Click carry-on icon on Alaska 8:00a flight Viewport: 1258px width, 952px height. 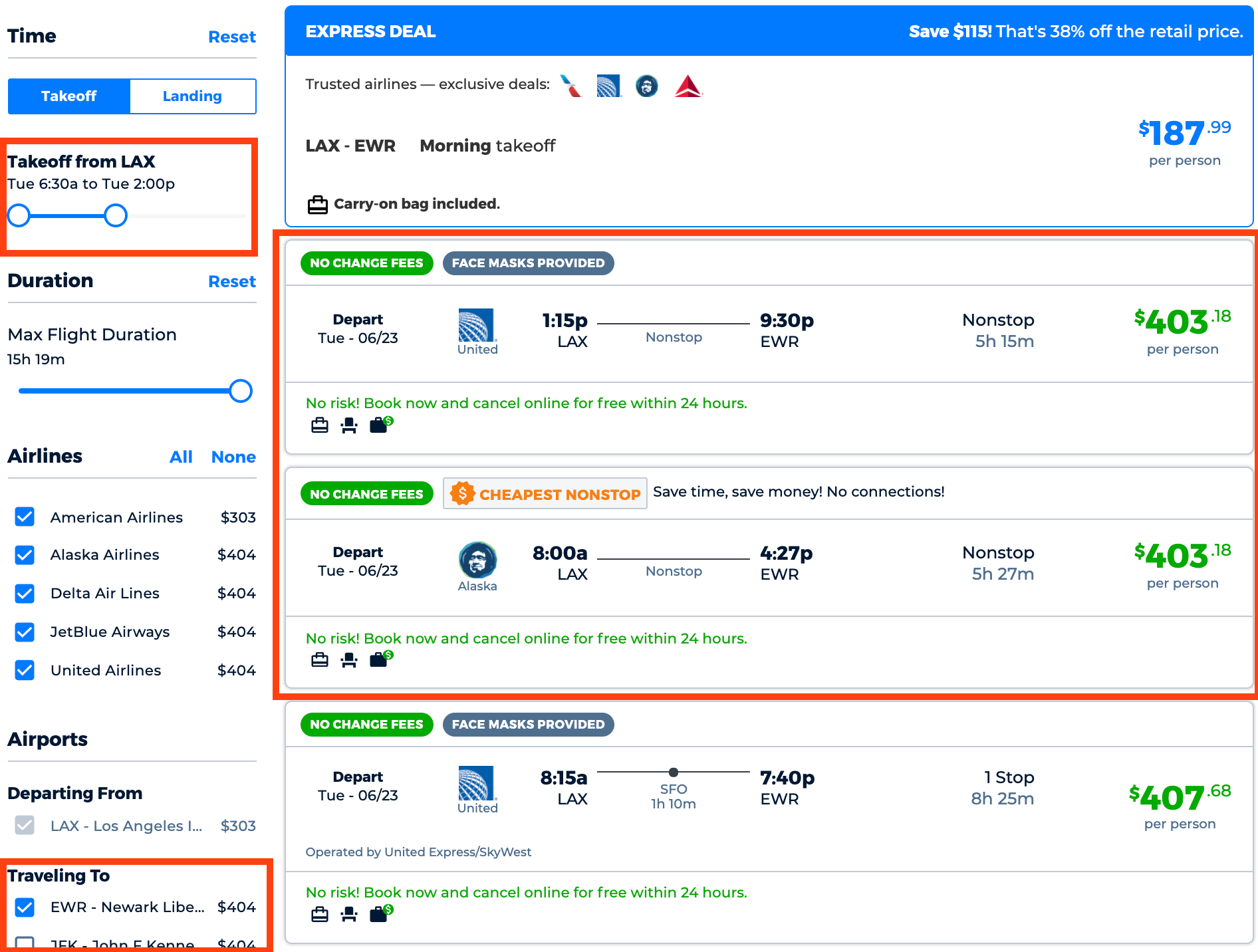pos(320,659)
